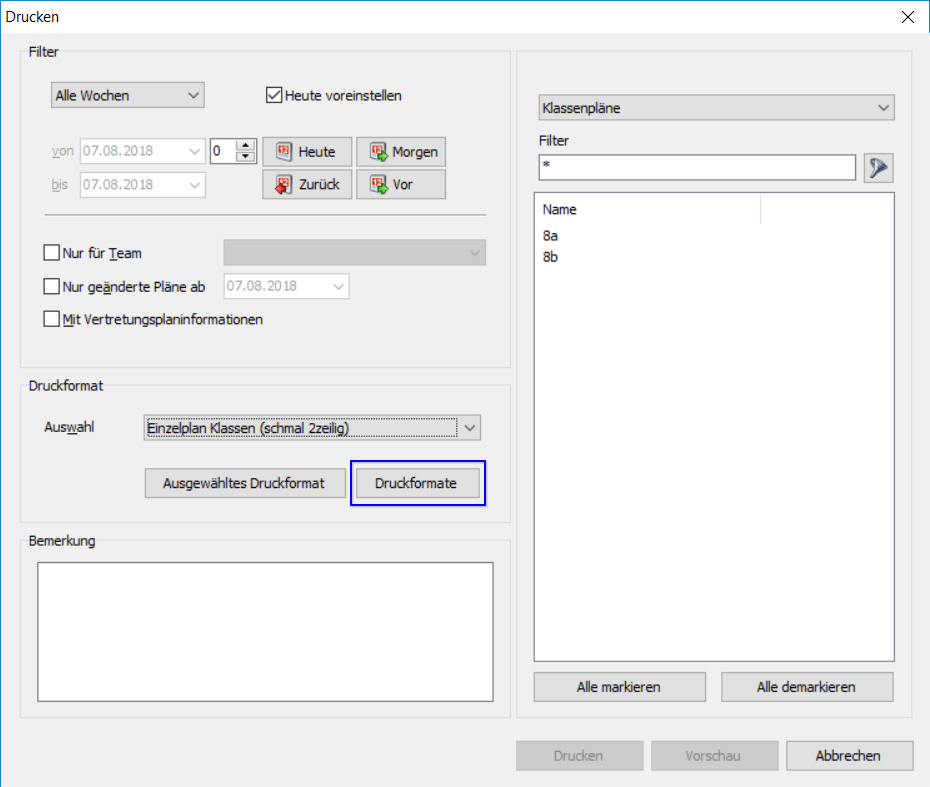The image size is (930, 787).
Task: Open the von date dropdown
Action: click(194, 151)
